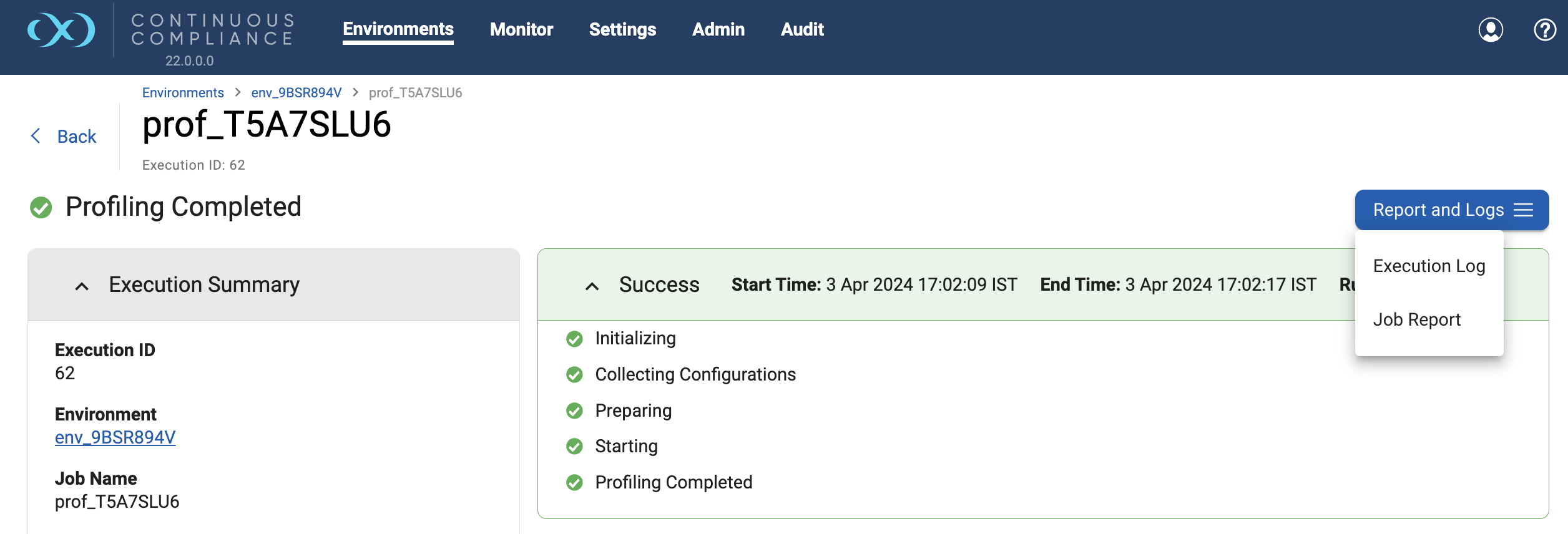Open the user profile icon
Viewport: 1568px width, 534px height.
tap(1491, 30)
